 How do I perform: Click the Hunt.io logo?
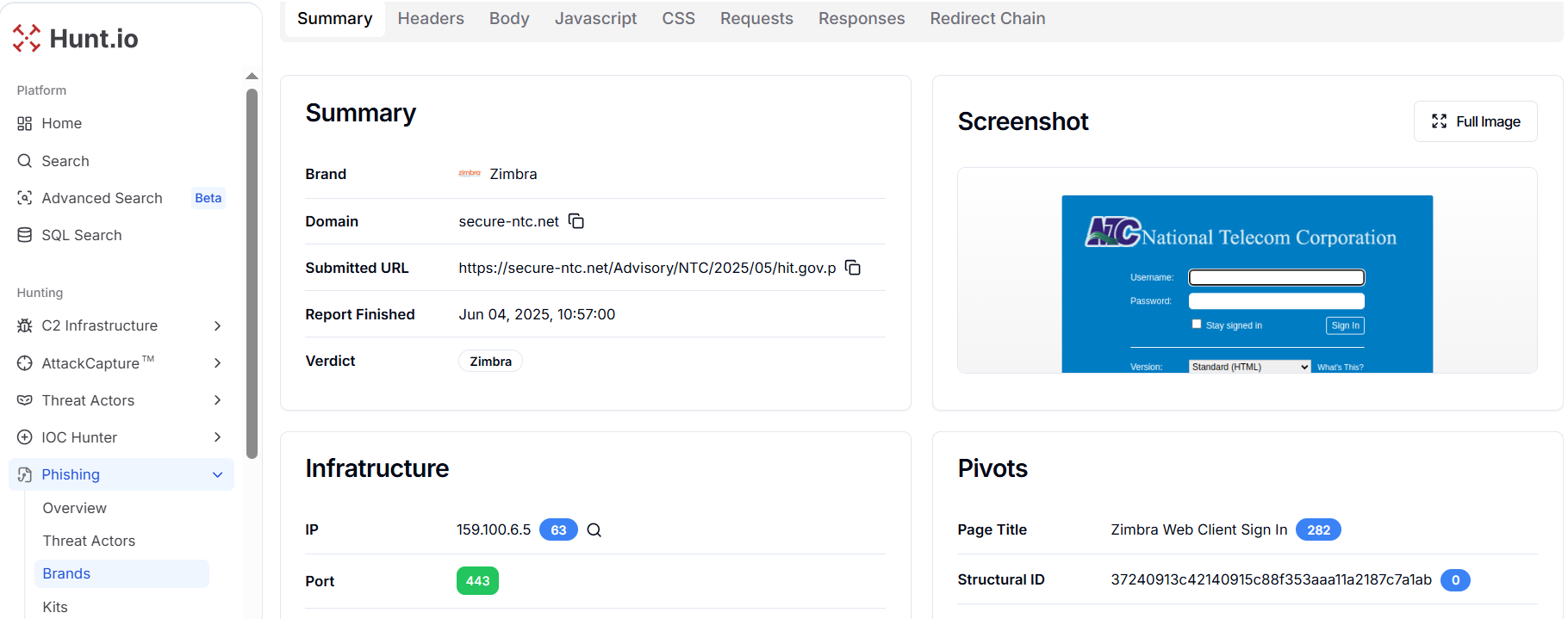click(x=76, y=39)
